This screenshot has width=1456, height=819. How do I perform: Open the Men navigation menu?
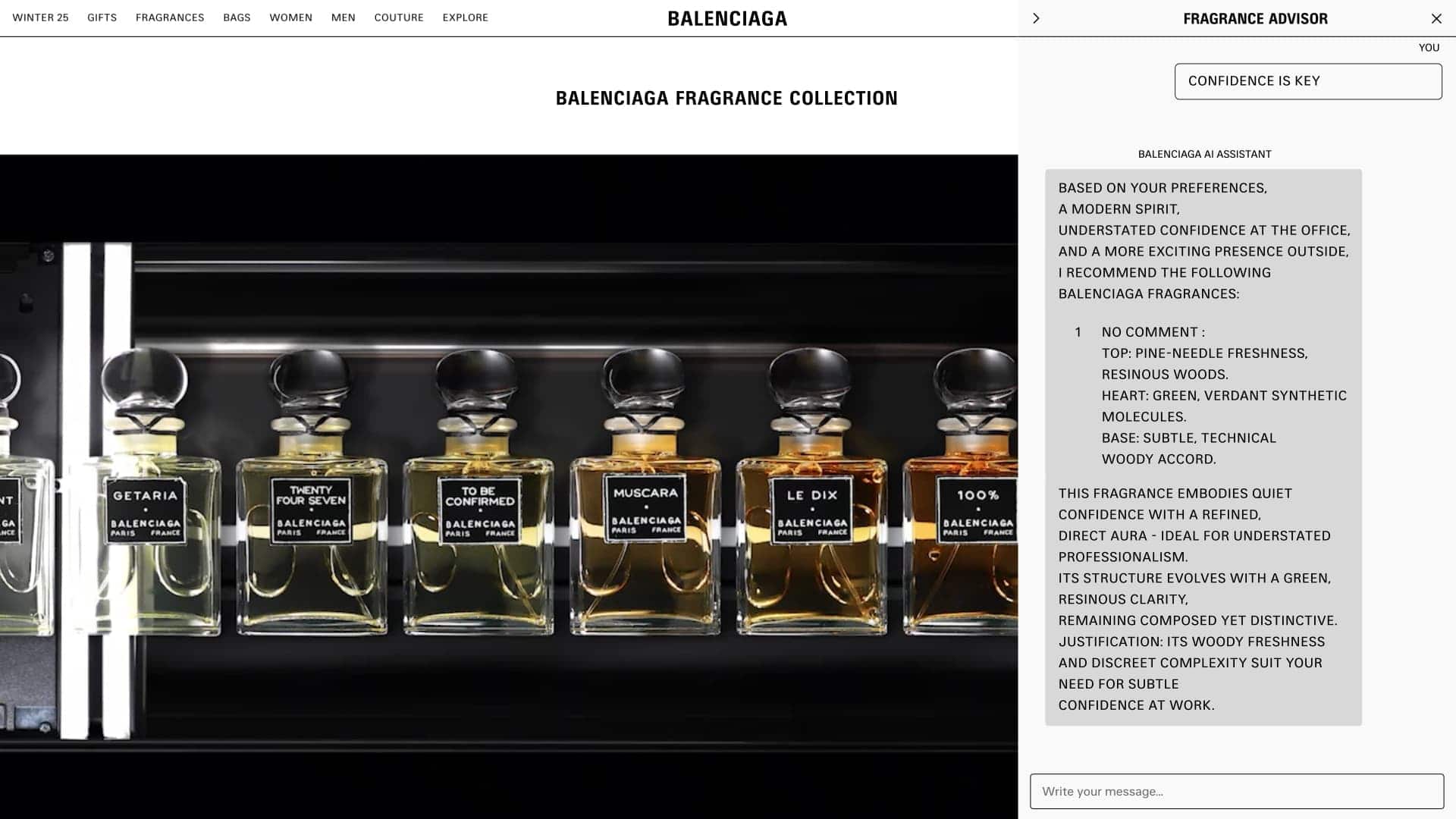[x=343, y=17]
